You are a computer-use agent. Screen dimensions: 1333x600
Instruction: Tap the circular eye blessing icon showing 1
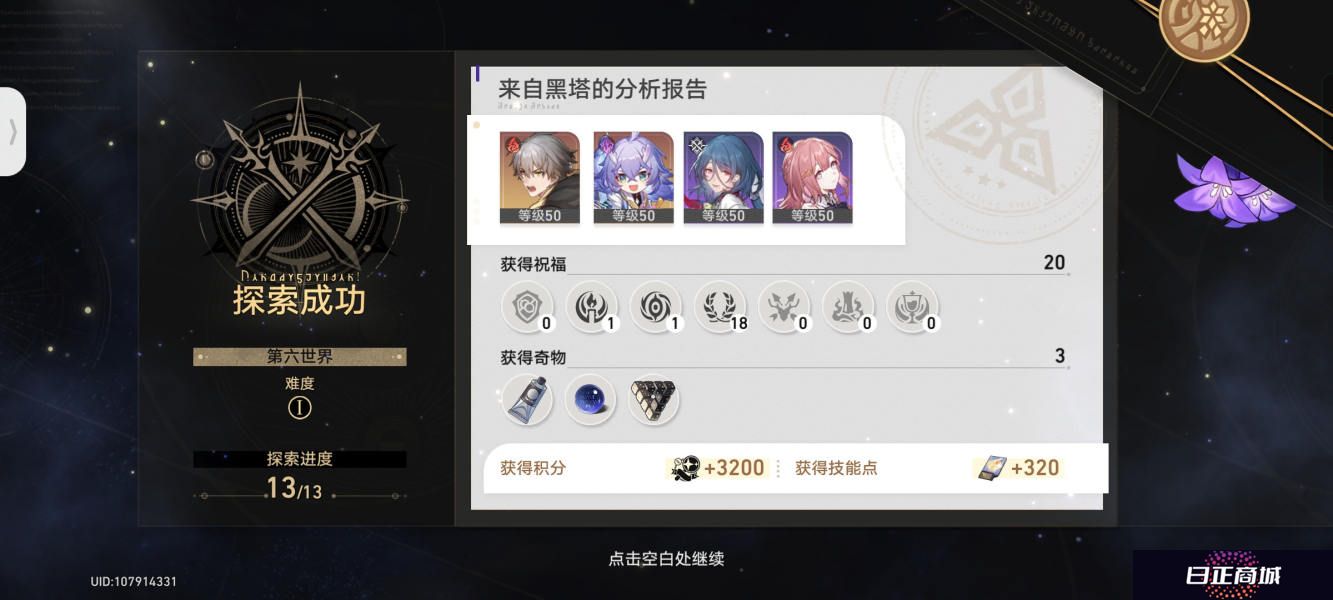tap(655, 306)
